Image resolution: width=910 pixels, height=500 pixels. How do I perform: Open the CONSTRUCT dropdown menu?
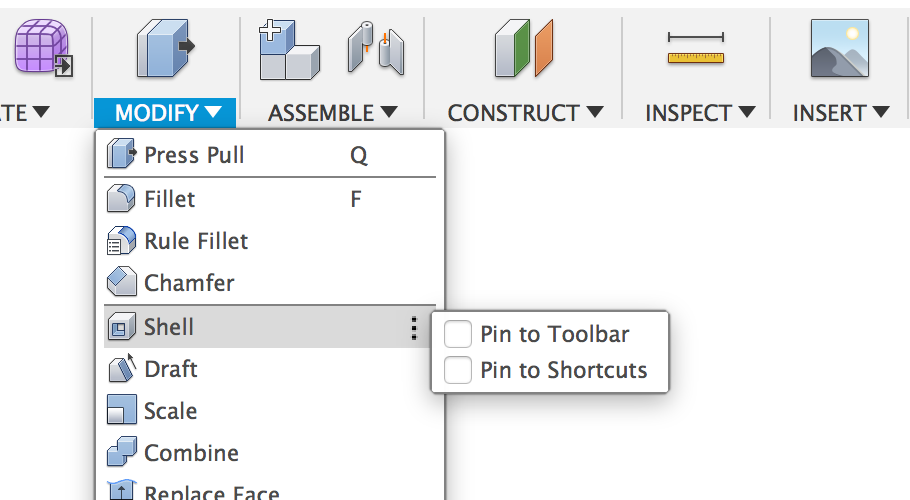coord(525,113)
